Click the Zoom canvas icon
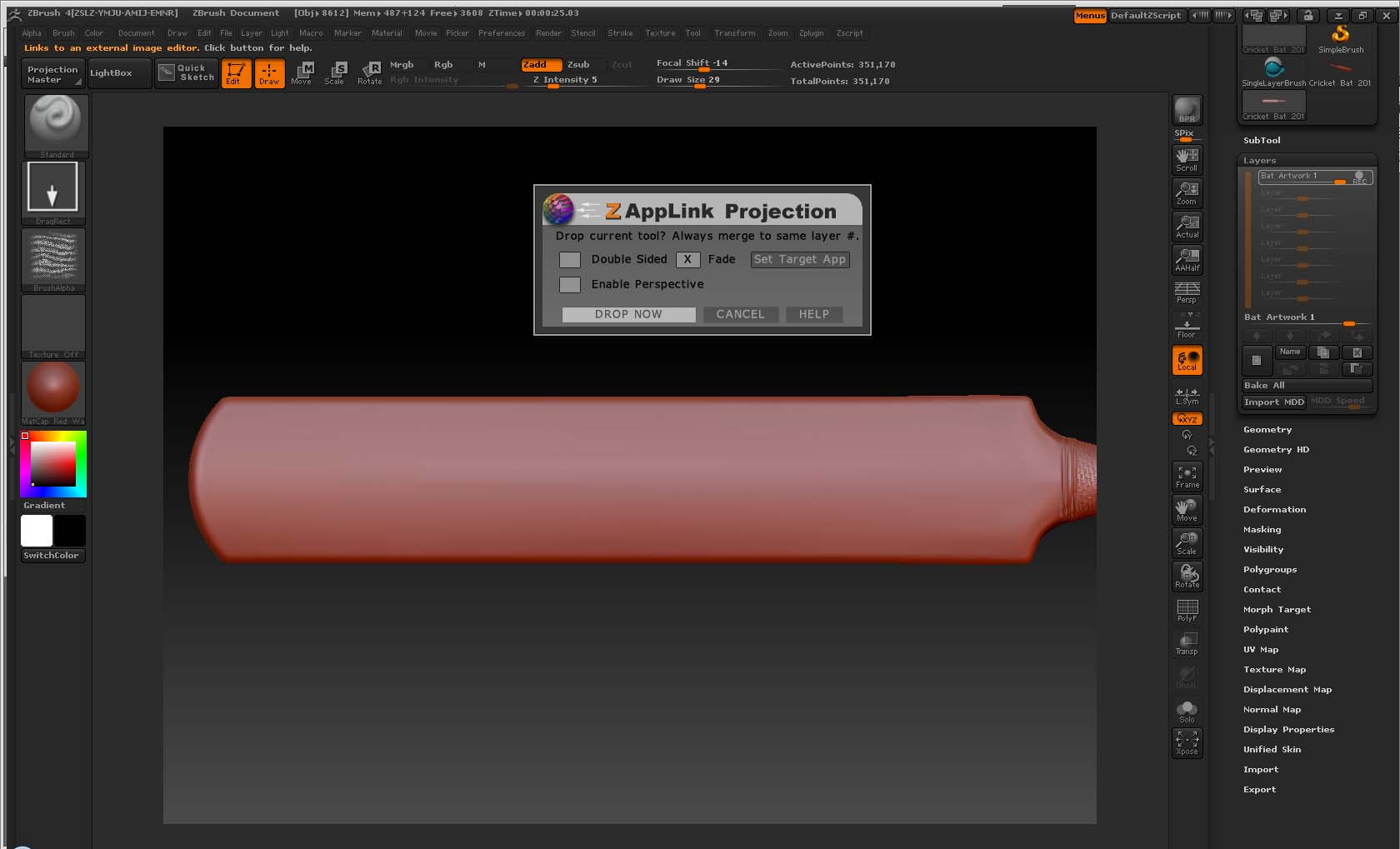The width and height of the screenshot is (1400, 849). pos(1187,192)
